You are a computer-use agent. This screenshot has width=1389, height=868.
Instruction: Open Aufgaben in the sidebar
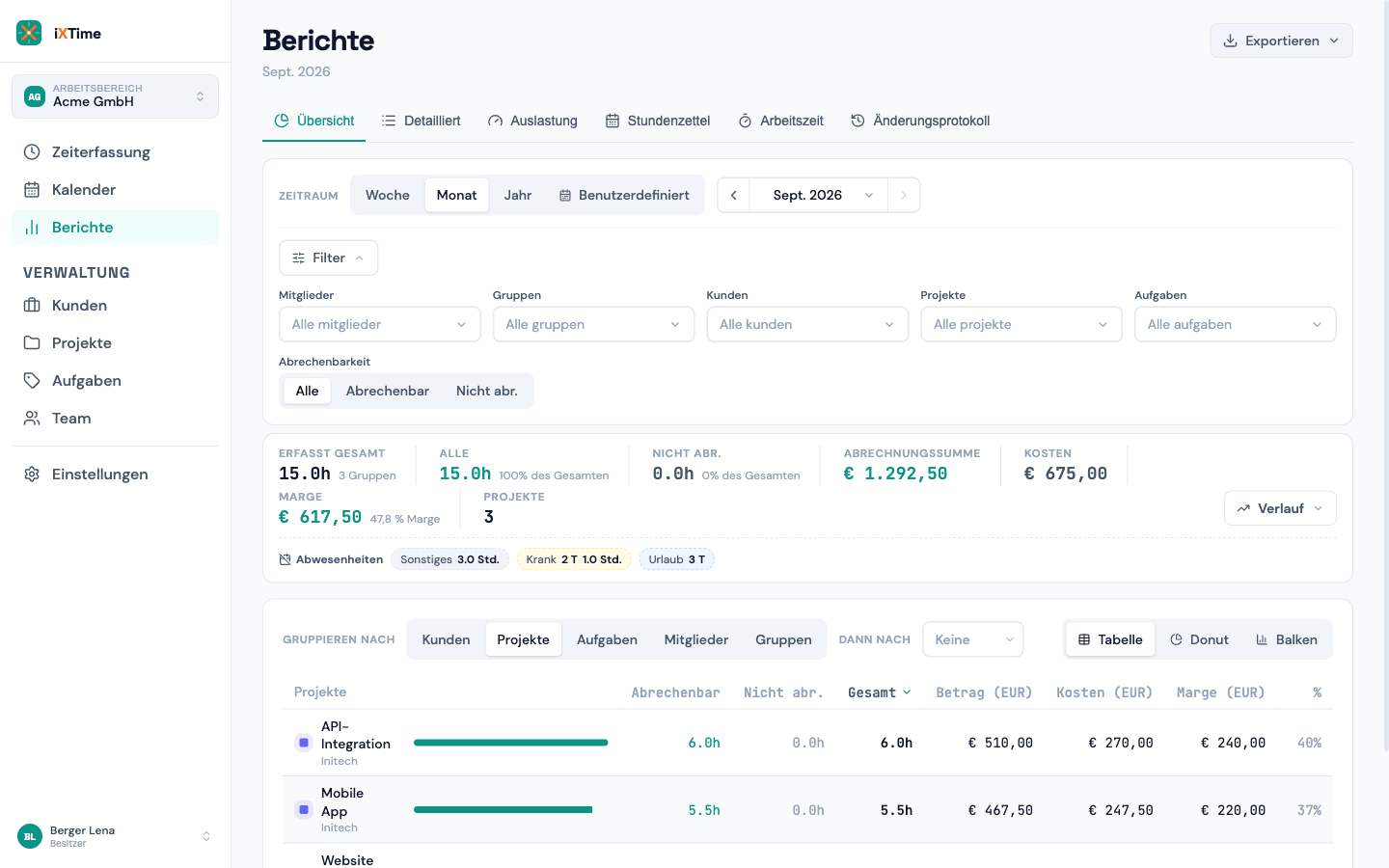[115, 381]
